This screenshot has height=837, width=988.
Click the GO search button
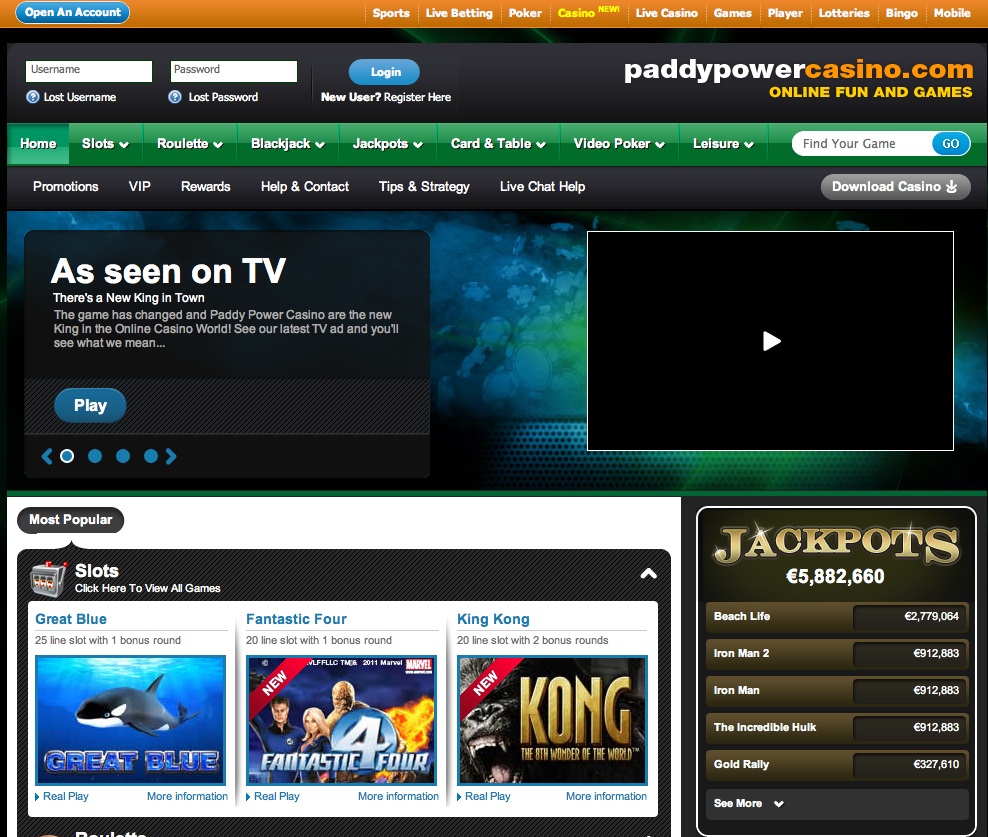(x=951, y=144)
